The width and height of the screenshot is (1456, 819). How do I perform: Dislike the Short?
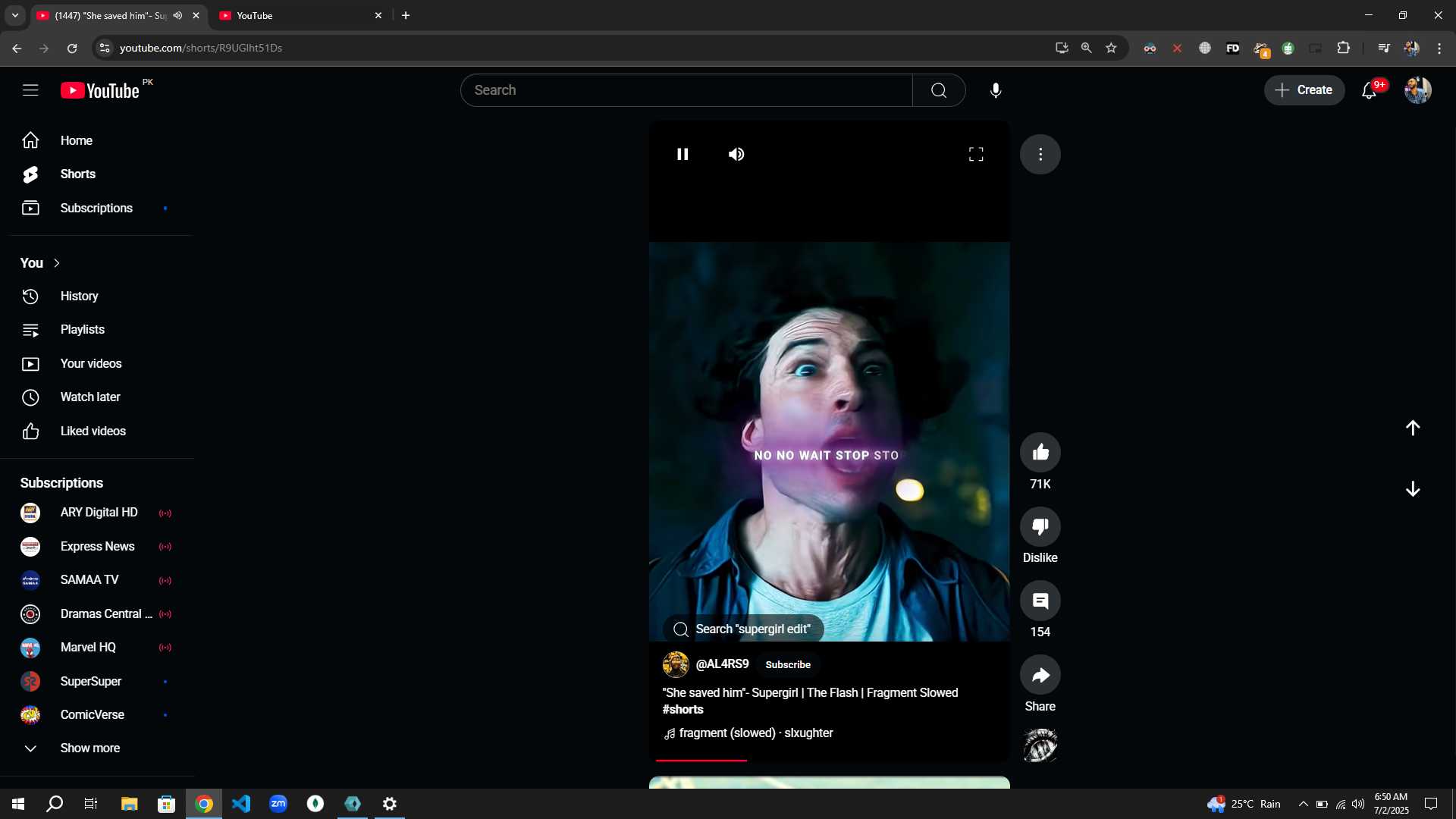(1040, 526)
